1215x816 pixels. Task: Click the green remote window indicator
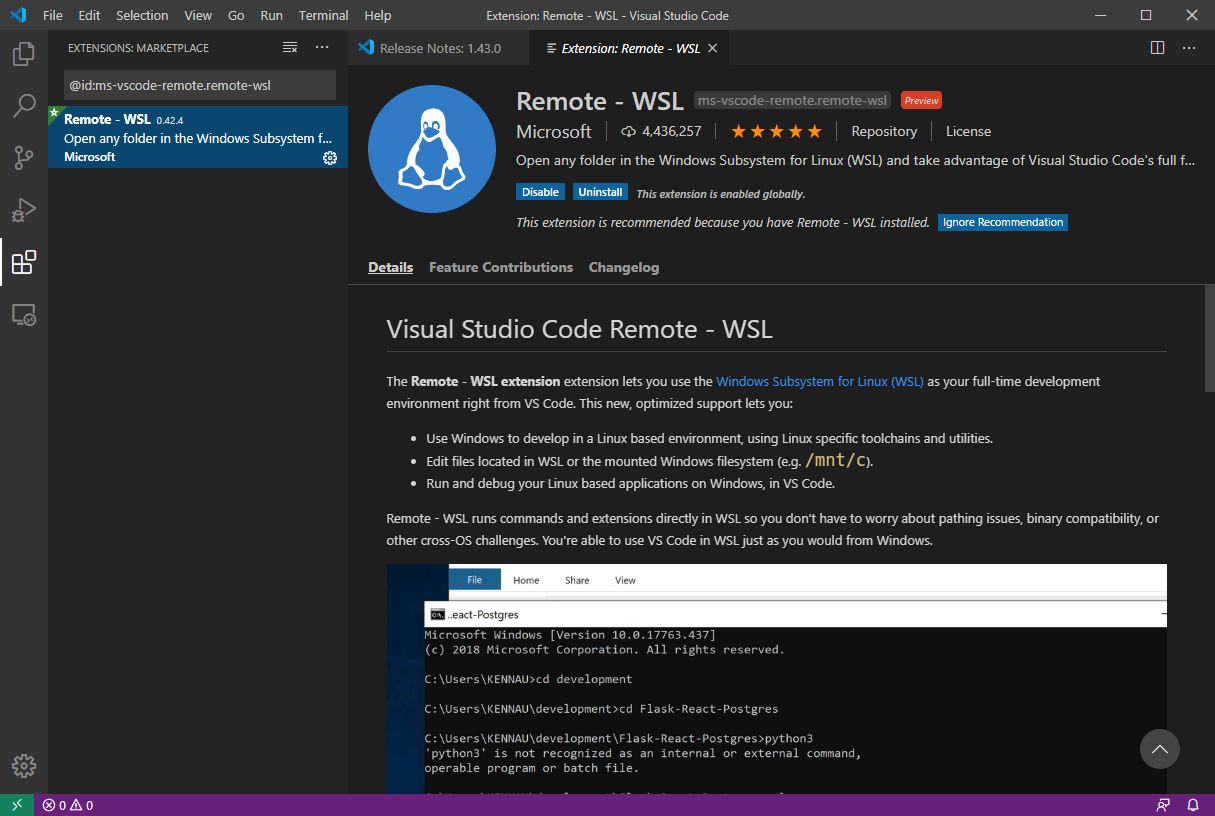tap(17, 805)
